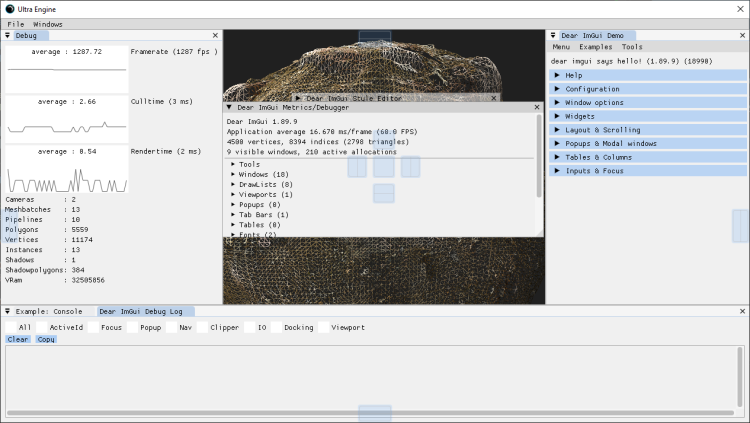Close the Debug panel
This screenshot has width=750, height=423.
point(214,35)
